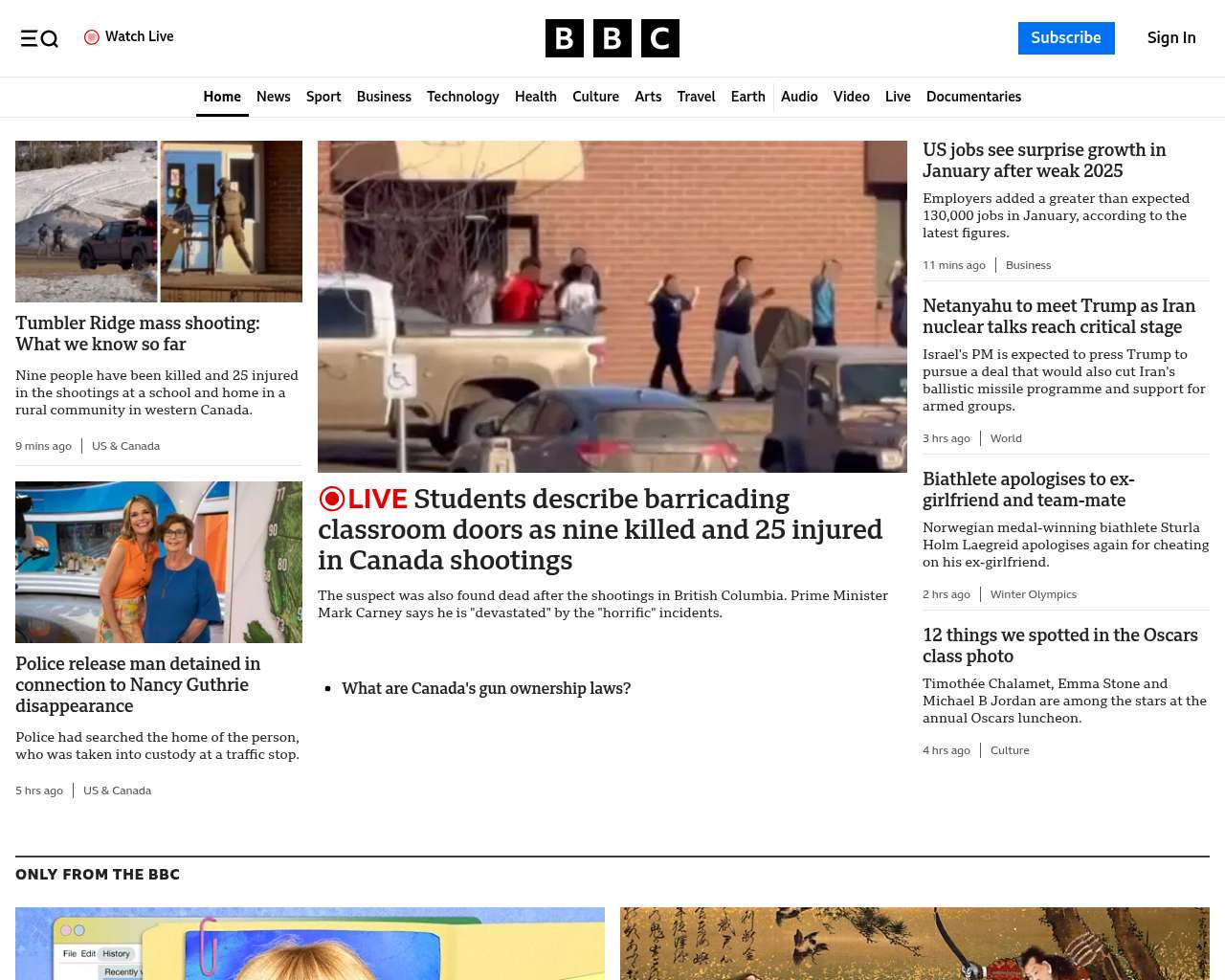Open the menu and search icon
The height and width of the screenshot is (980, 1225).
tap(39, 38)
